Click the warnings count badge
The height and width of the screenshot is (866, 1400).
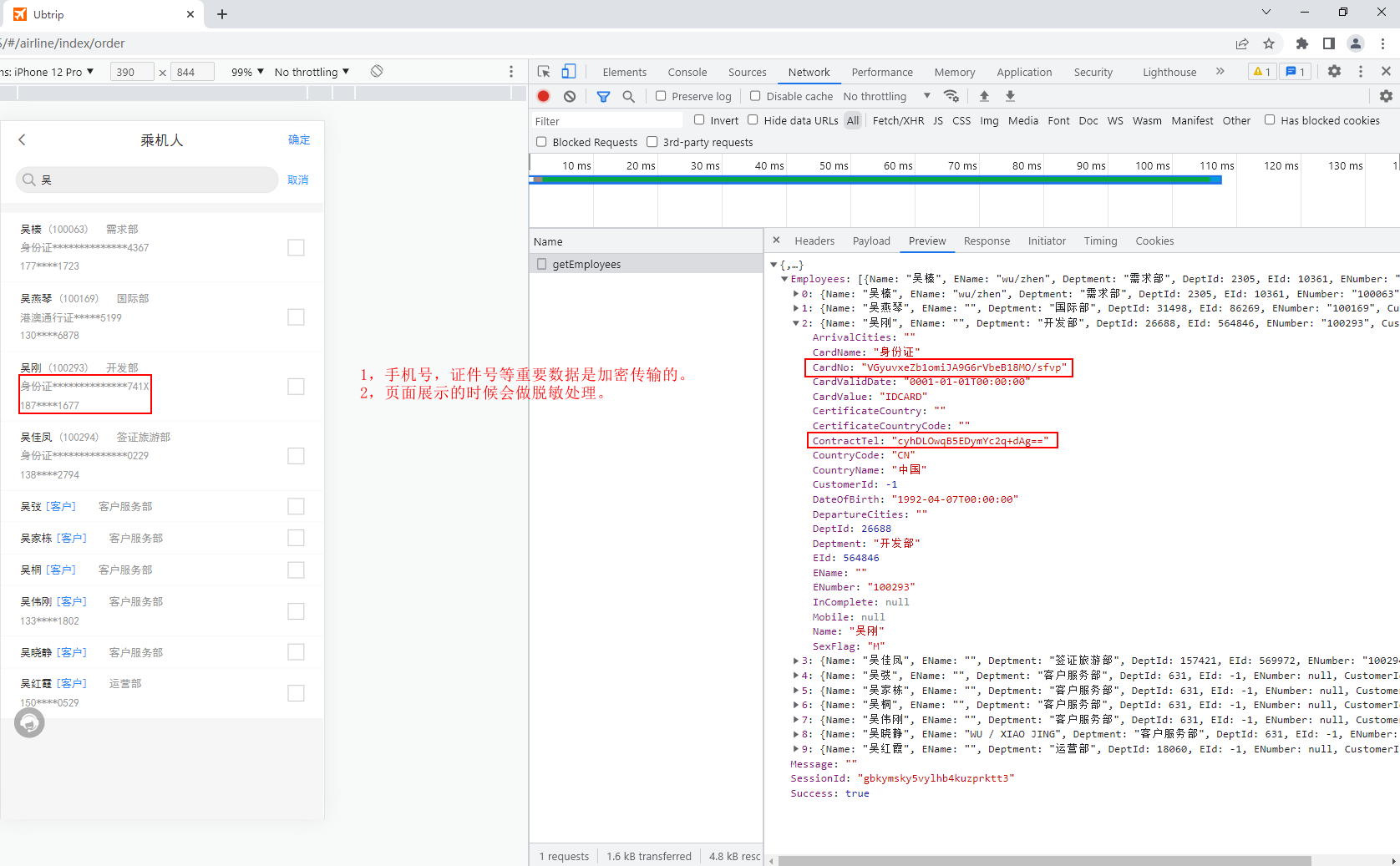1262,72
